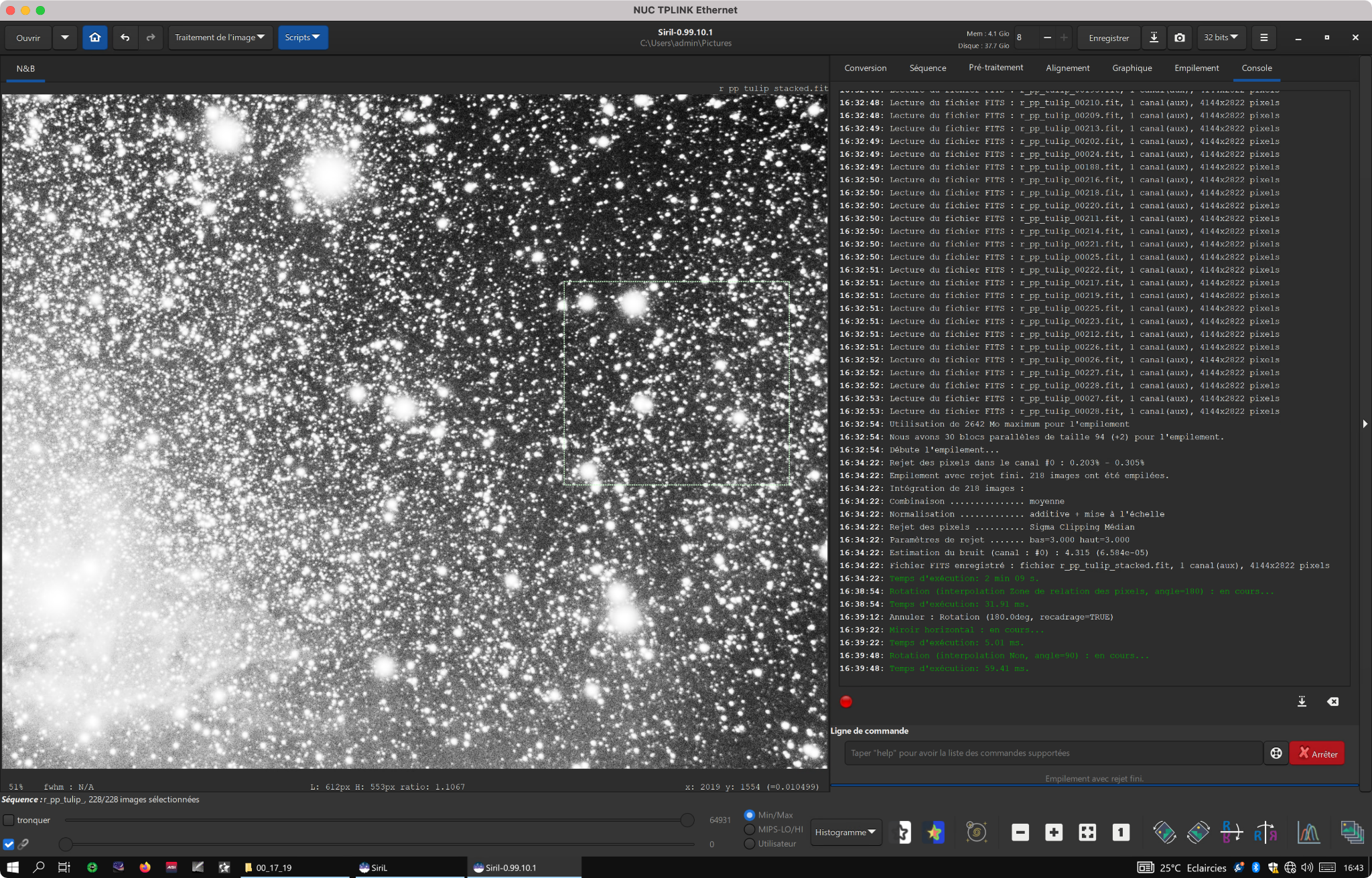Screen dimensions: 1372x878
Task: Click the thread count field showing 8
Action: point(1025,38)
